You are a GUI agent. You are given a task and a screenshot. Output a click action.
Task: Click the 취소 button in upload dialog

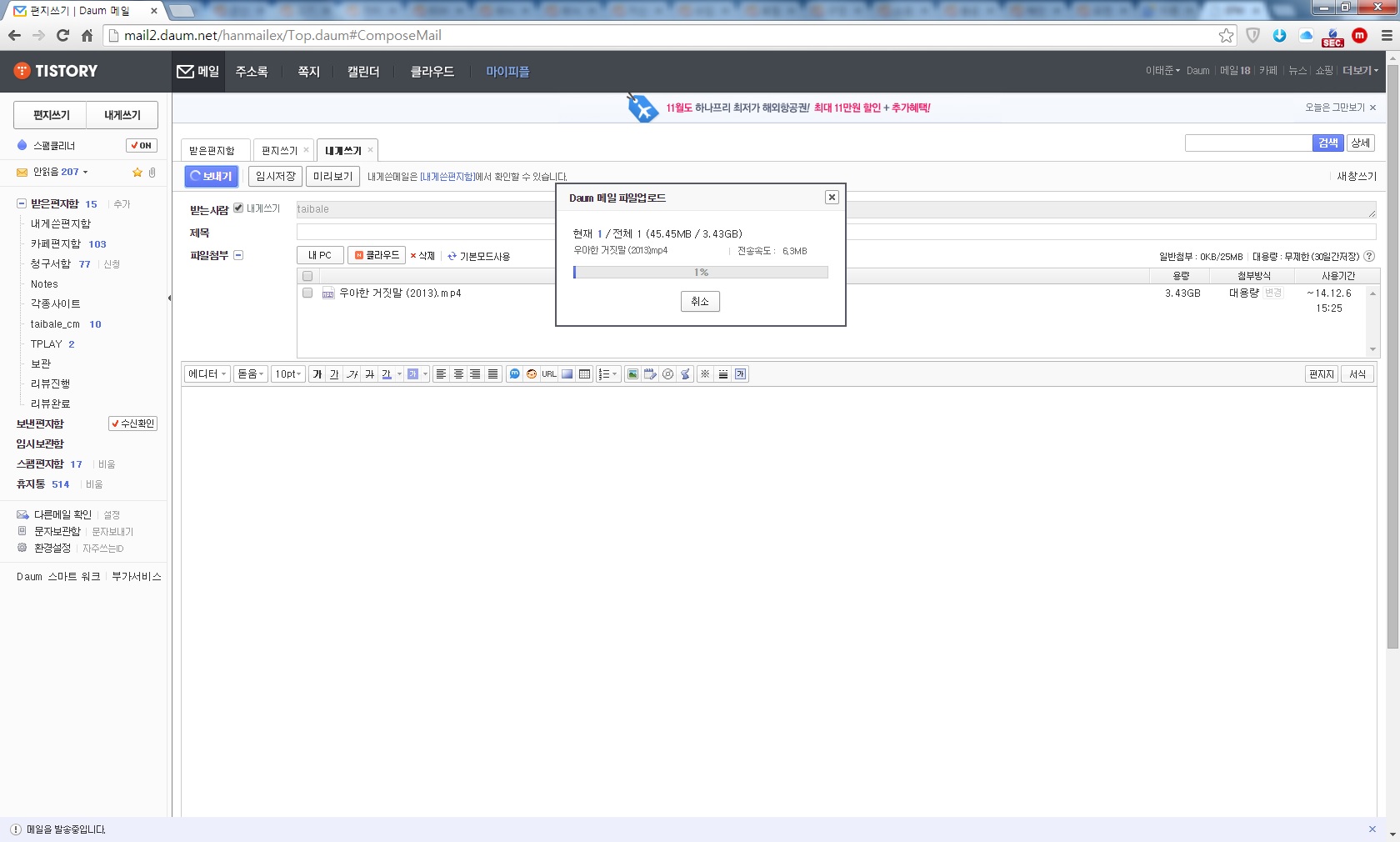[x=700, y=301]
